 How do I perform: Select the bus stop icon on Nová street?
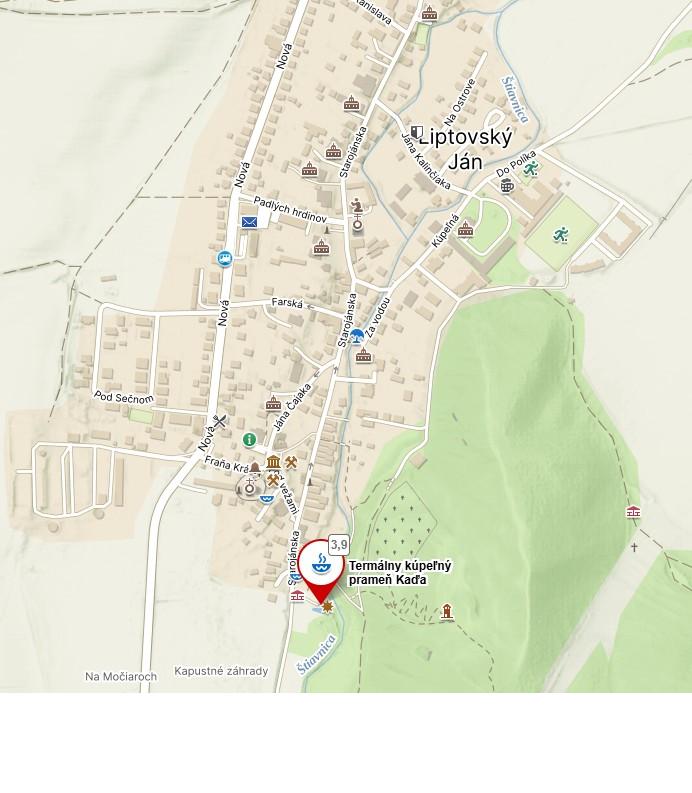click(x=225, y=259)
